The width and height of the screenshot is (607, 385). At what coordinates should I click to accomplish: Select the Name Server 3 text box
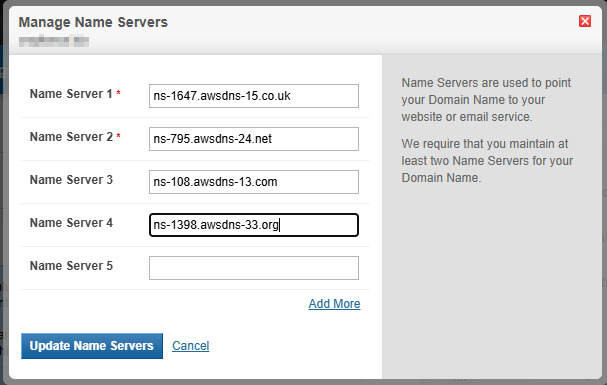(254, 182)
